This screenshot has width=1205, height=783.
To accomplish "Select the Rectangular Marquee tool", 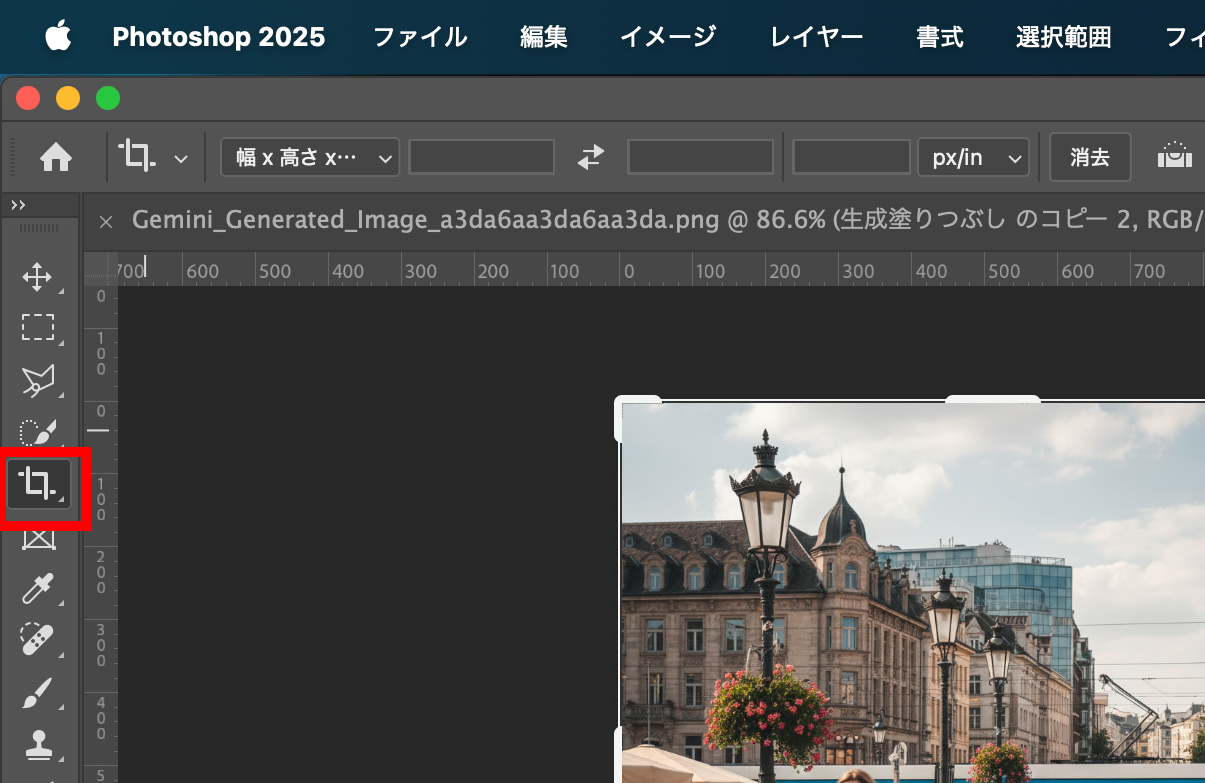I will click(x=38, y=327).
